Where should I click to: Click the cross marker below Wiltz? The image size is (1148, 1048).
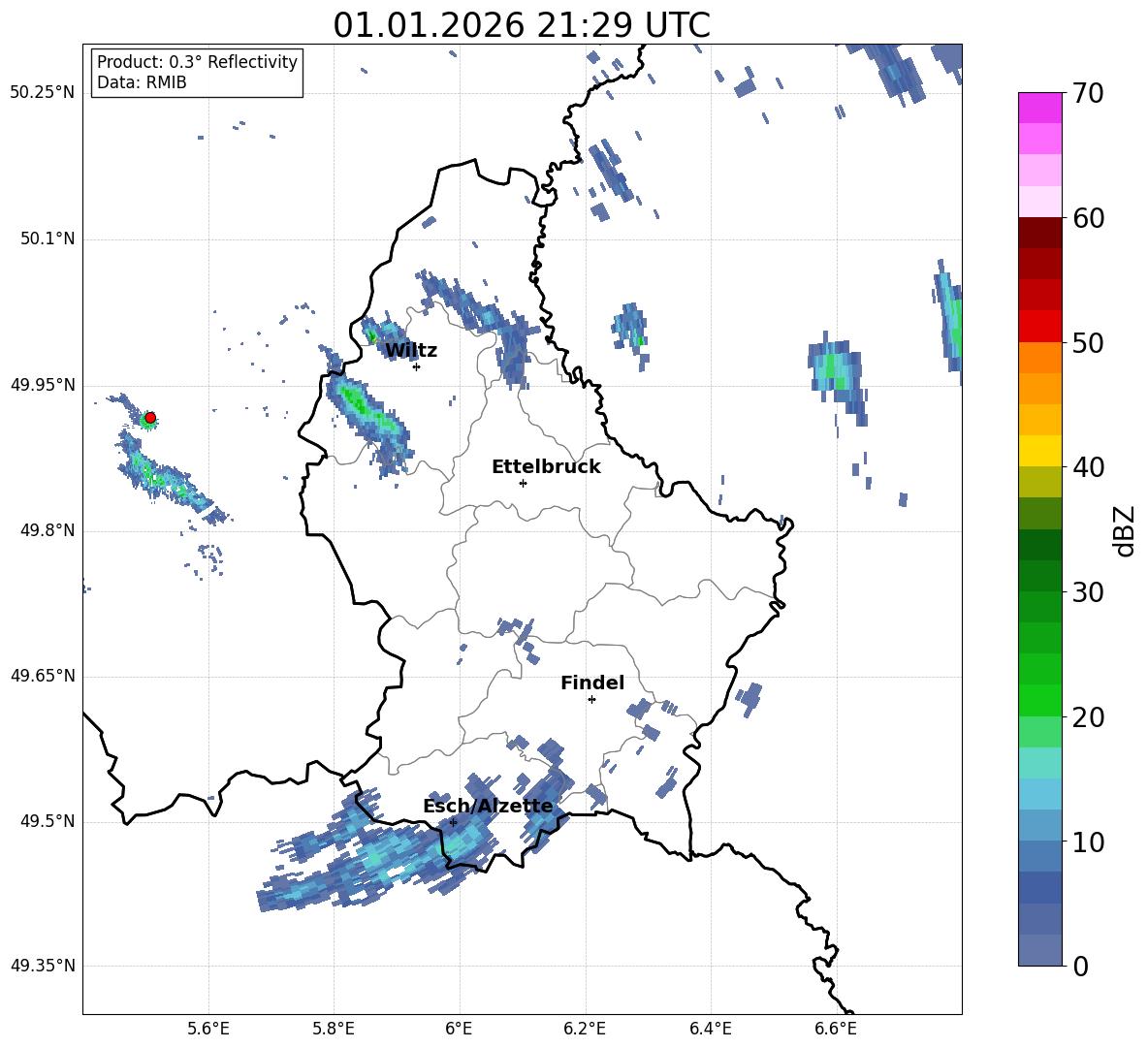[x=417, y=366]
